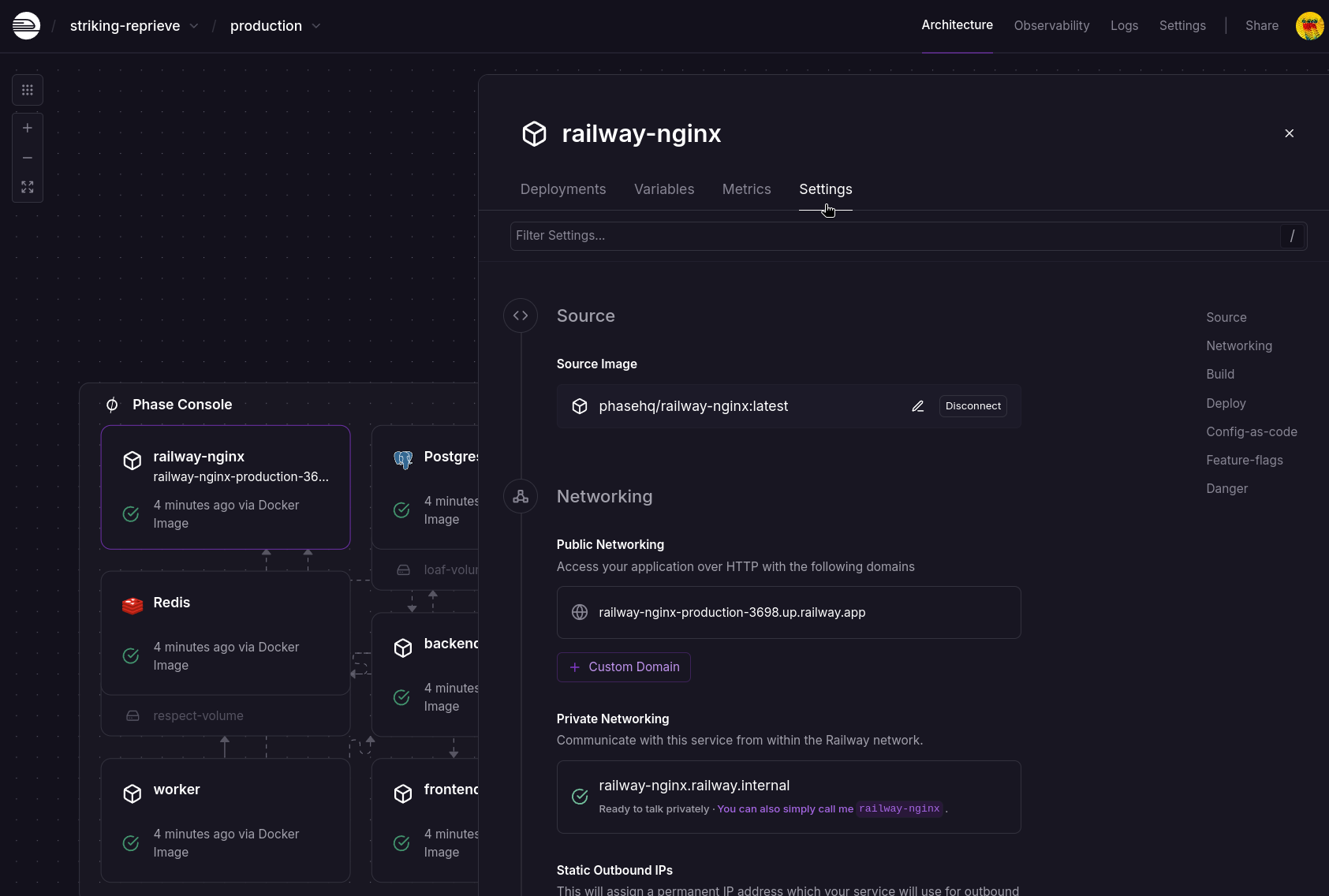Focus the Filter Settings search field

point(895,236)
